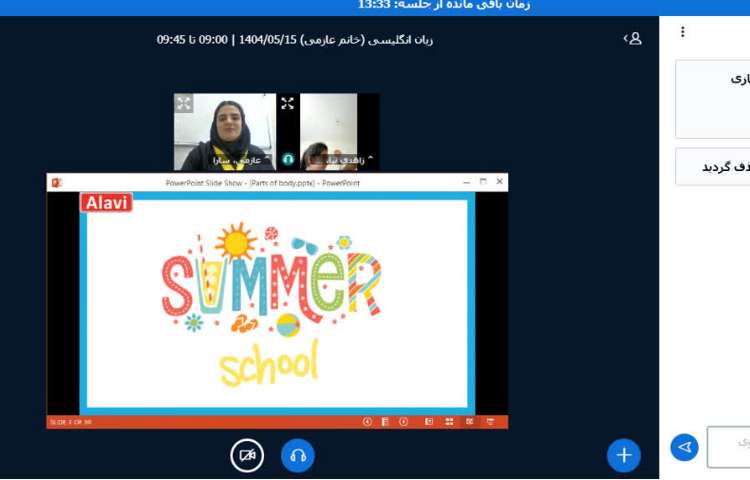Image resolution: width=750 pixels, height=480 pixels.
Task: Expand the users list panel toggle
Action: pyautogui.click(x=632, y=39)
